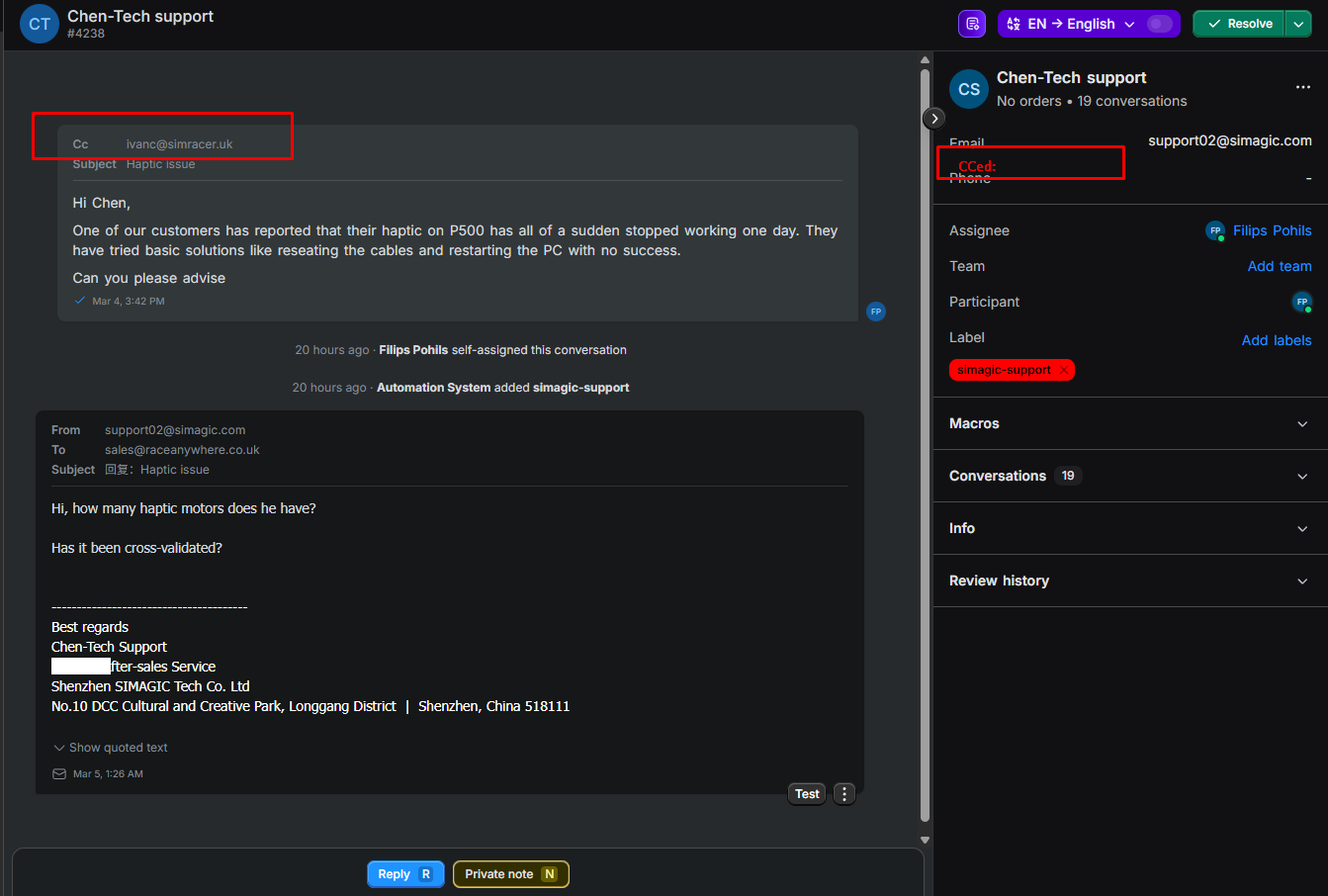Add a team to the conversation

(1280, 266)
